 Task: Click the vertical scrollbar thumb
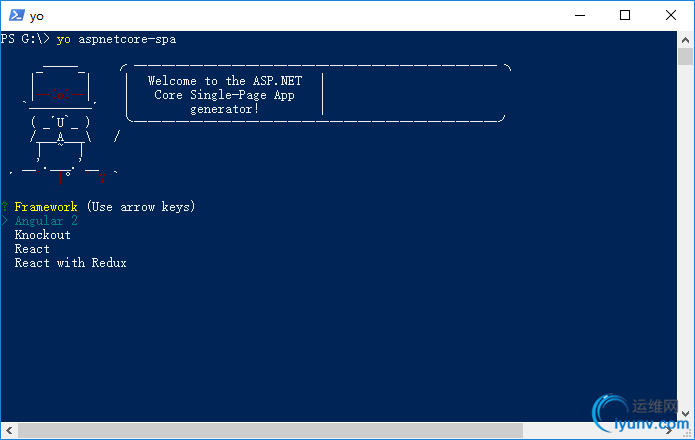pyautogui.click(x=685, y=57)
